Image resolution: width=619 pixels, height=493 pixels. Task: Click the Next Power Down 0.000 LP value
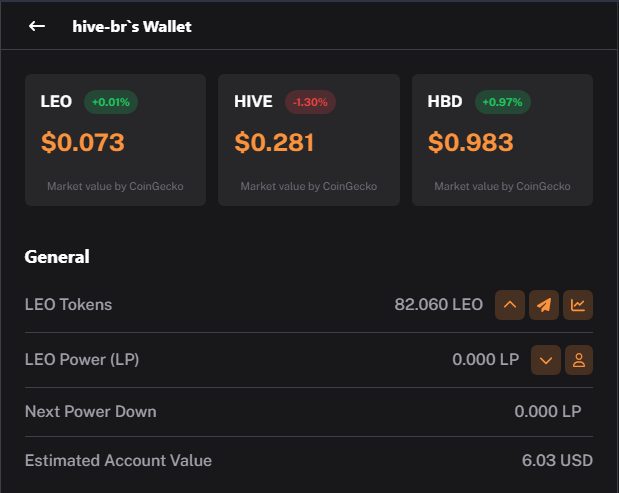(x=548, y=411)
